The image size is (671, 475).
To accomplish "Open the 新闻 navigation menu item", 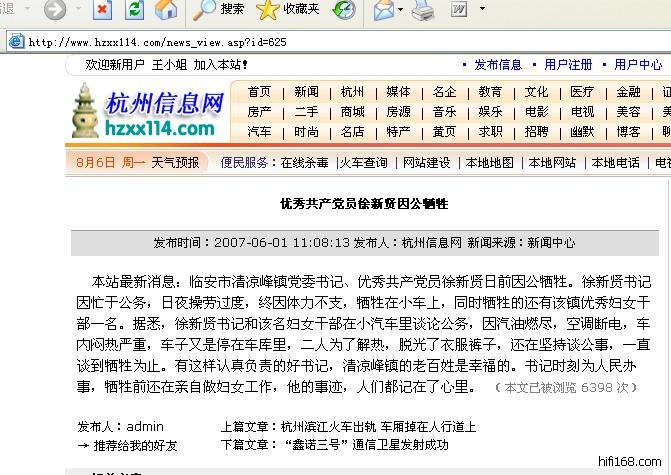I will point(307,92).
